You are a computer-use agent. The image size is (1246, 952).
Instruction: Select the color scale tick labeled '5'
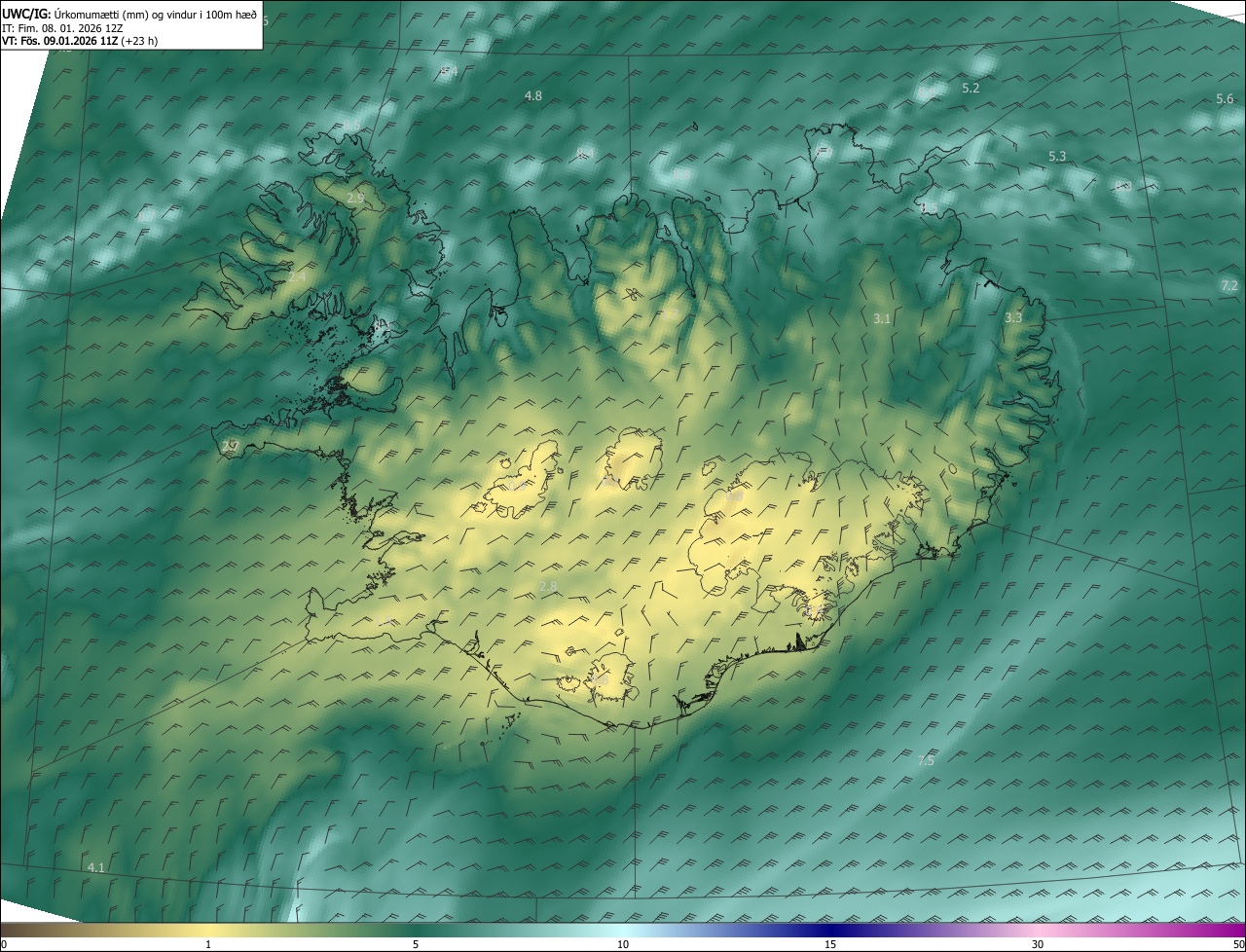[x=416, y=944]
